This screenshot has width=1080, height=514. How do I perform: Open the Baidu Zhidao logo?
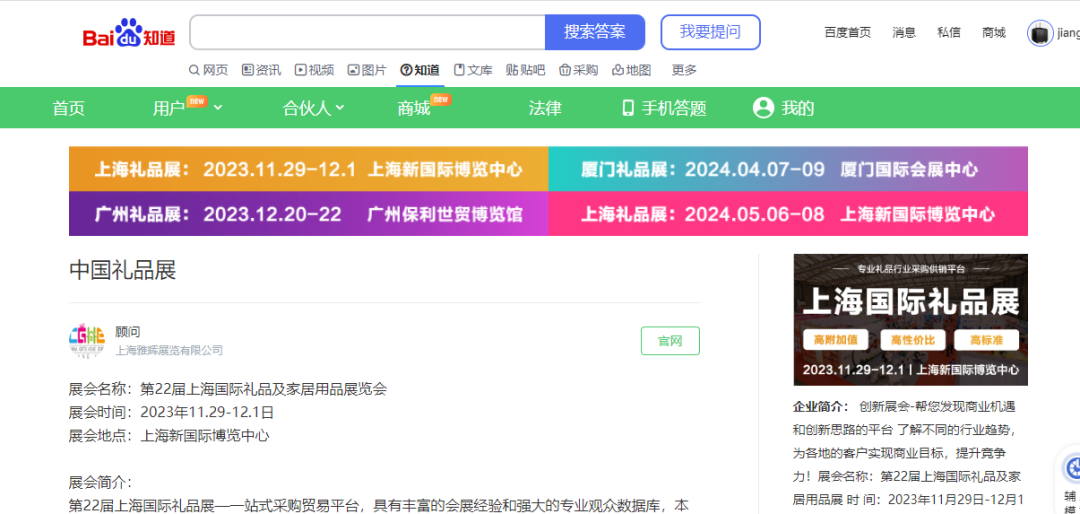click(129, 33)
